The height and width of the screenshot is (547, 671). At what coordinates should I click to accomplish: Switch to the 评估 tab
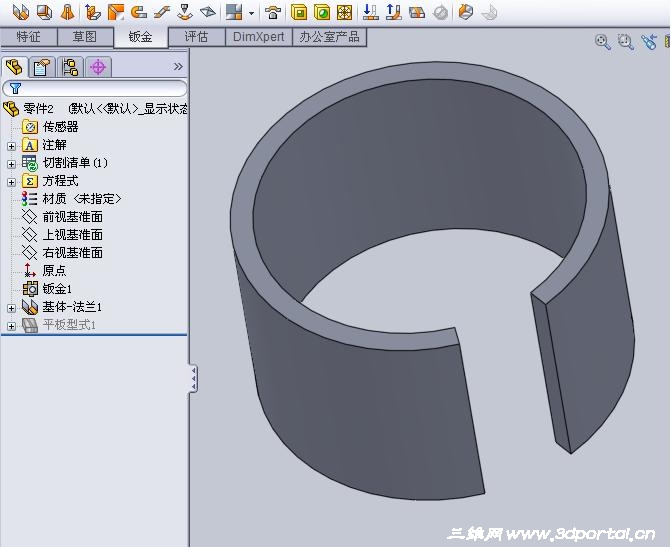click(196, 37)
